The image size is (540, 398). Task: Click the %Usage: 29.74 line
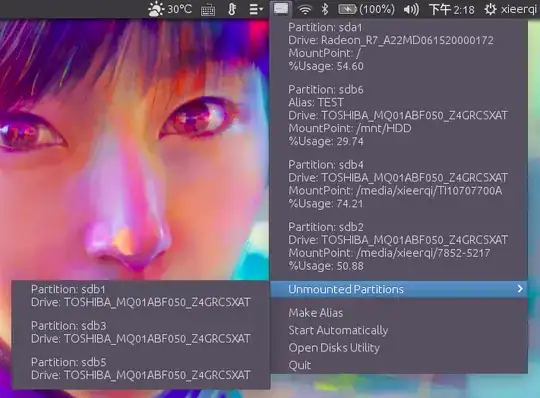(x=326, y=141)
